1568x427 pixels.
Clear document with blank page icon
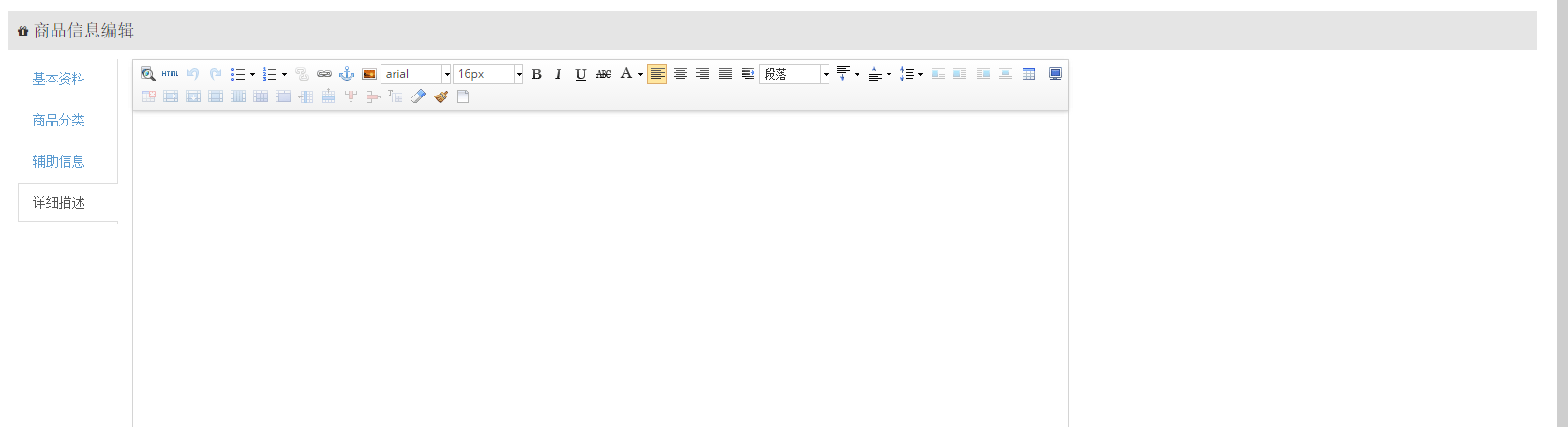[x=463, y=96]
